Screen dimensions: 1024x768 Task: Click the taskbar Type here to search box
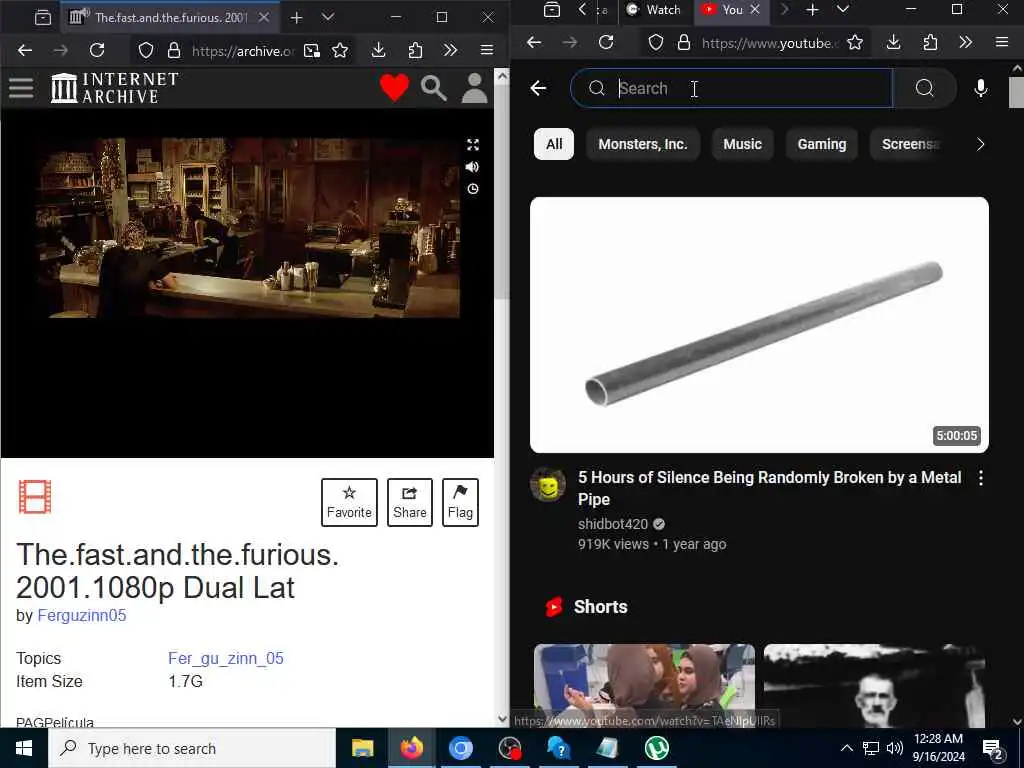(x=192, y=748)
